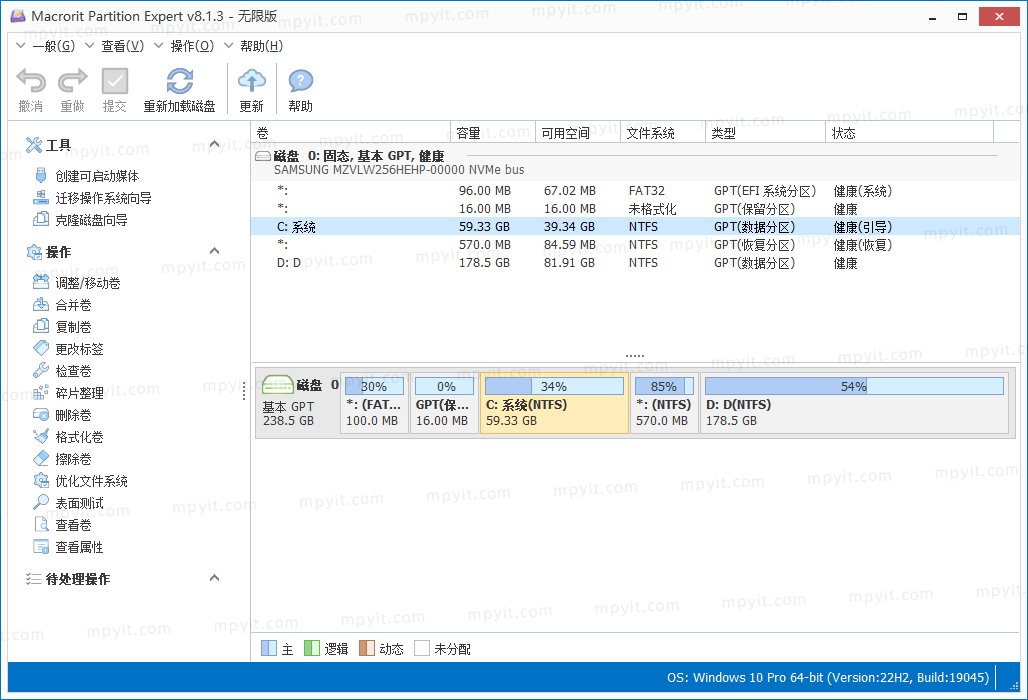Click the SAMSUNG MZVLW256HEHP disk model text
Viewport: 1028px width, 700px height.
399,170
